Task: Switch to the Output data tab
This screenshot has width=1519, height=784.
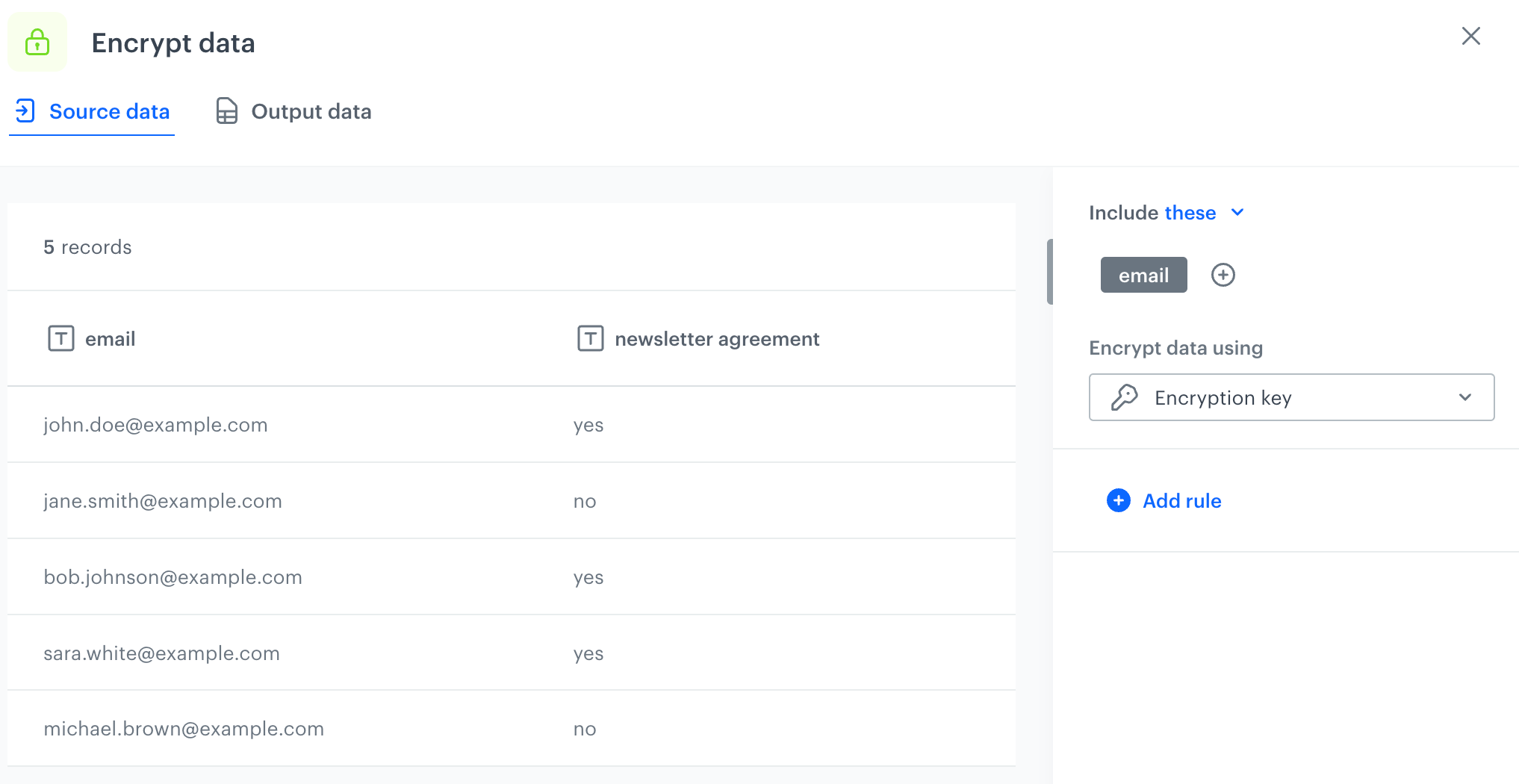Action: tap(311, 111)
